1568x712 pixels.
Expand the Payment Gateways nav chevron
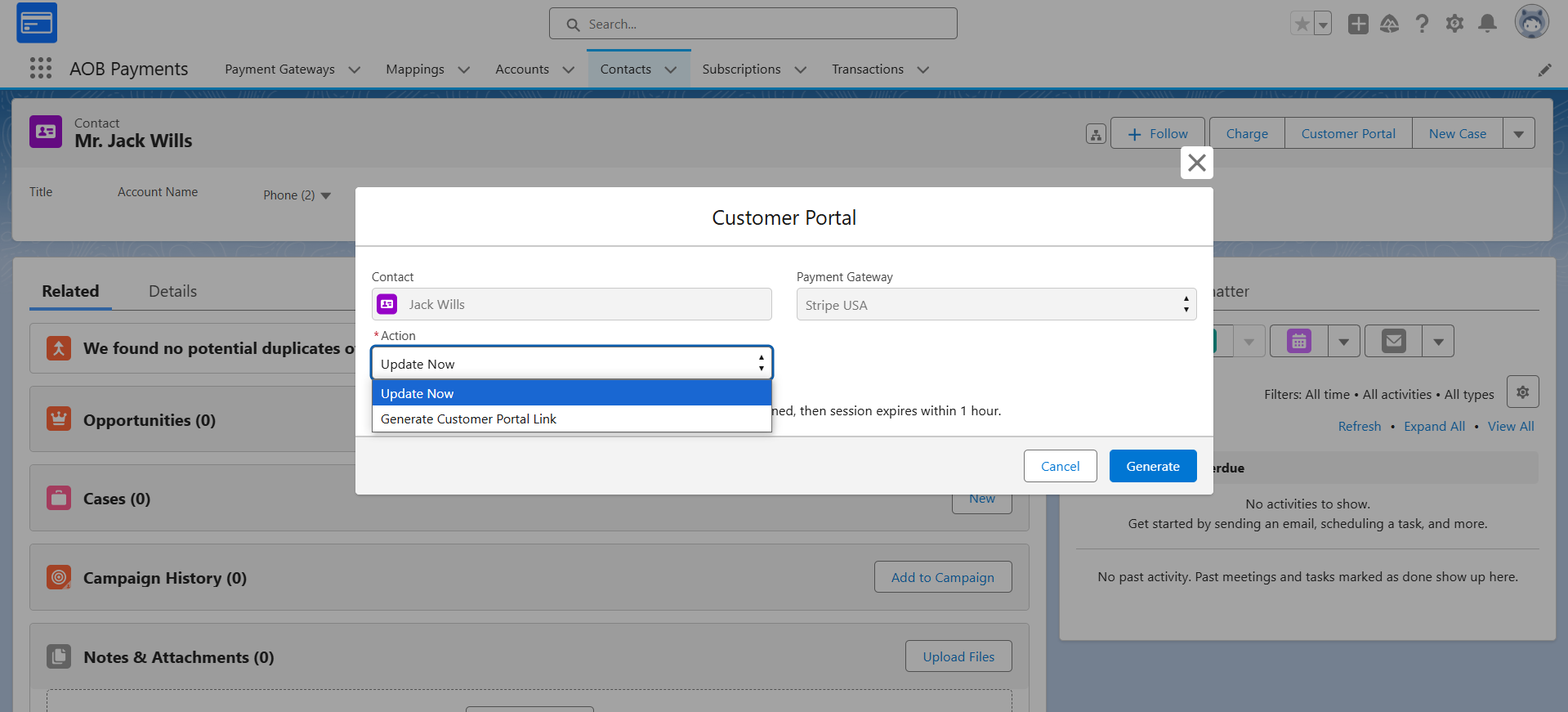355,70
